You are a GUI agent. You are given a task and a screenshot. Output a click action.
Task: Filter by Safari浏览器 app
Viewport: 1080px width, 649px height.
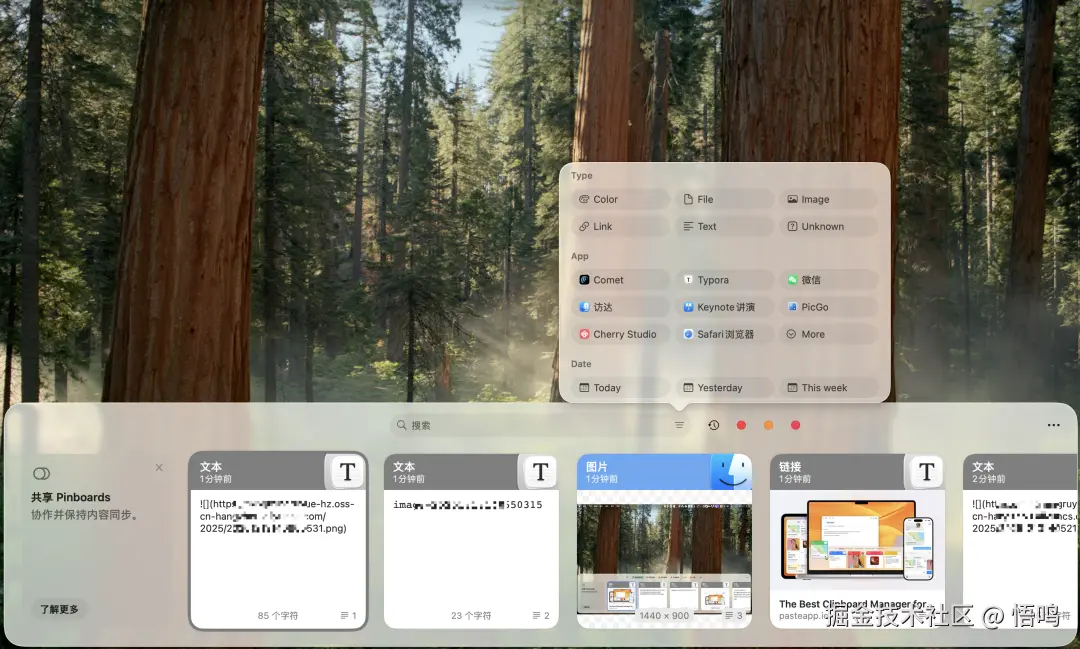pos(725,334)
